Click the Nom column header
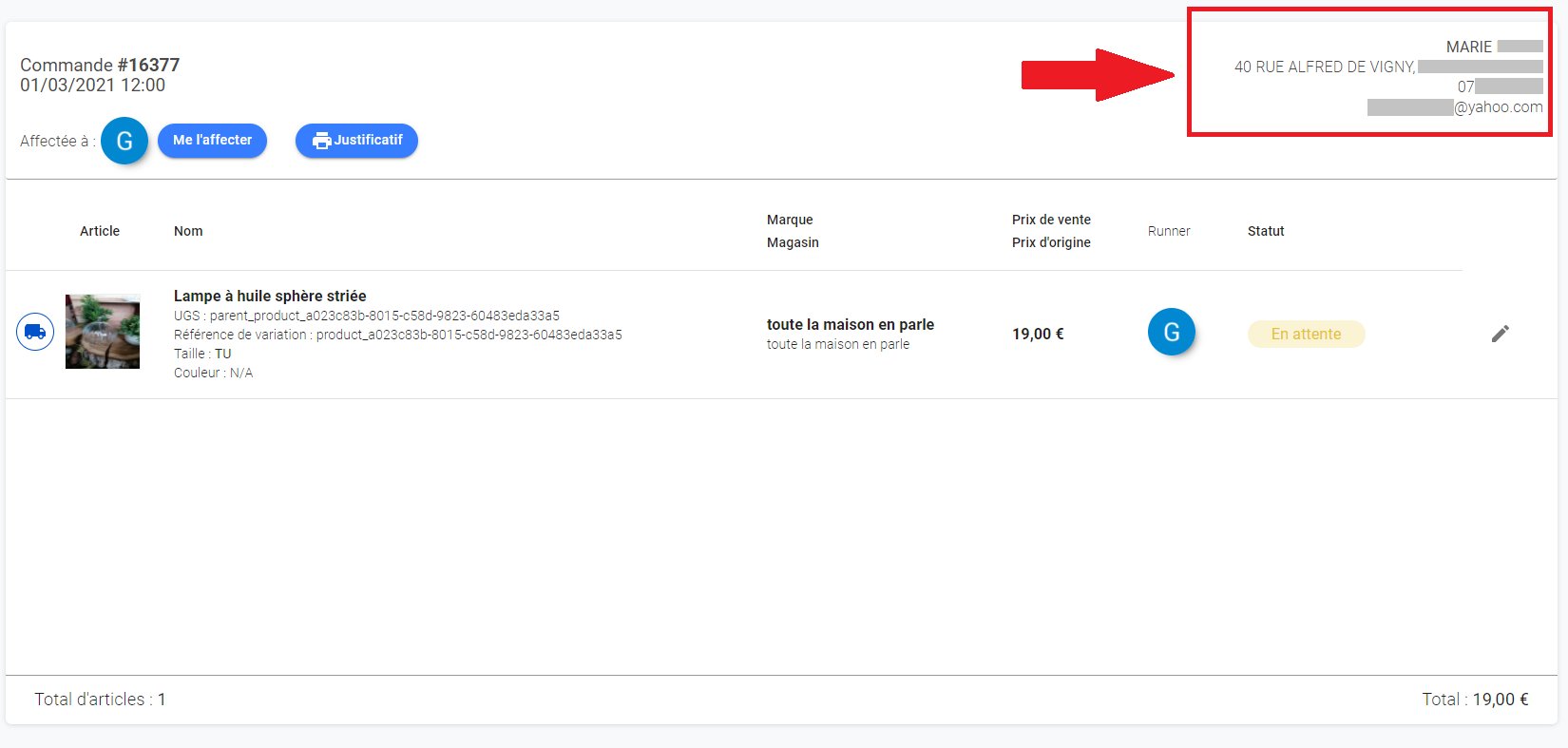1568x748 pixels. pos(188,231)
